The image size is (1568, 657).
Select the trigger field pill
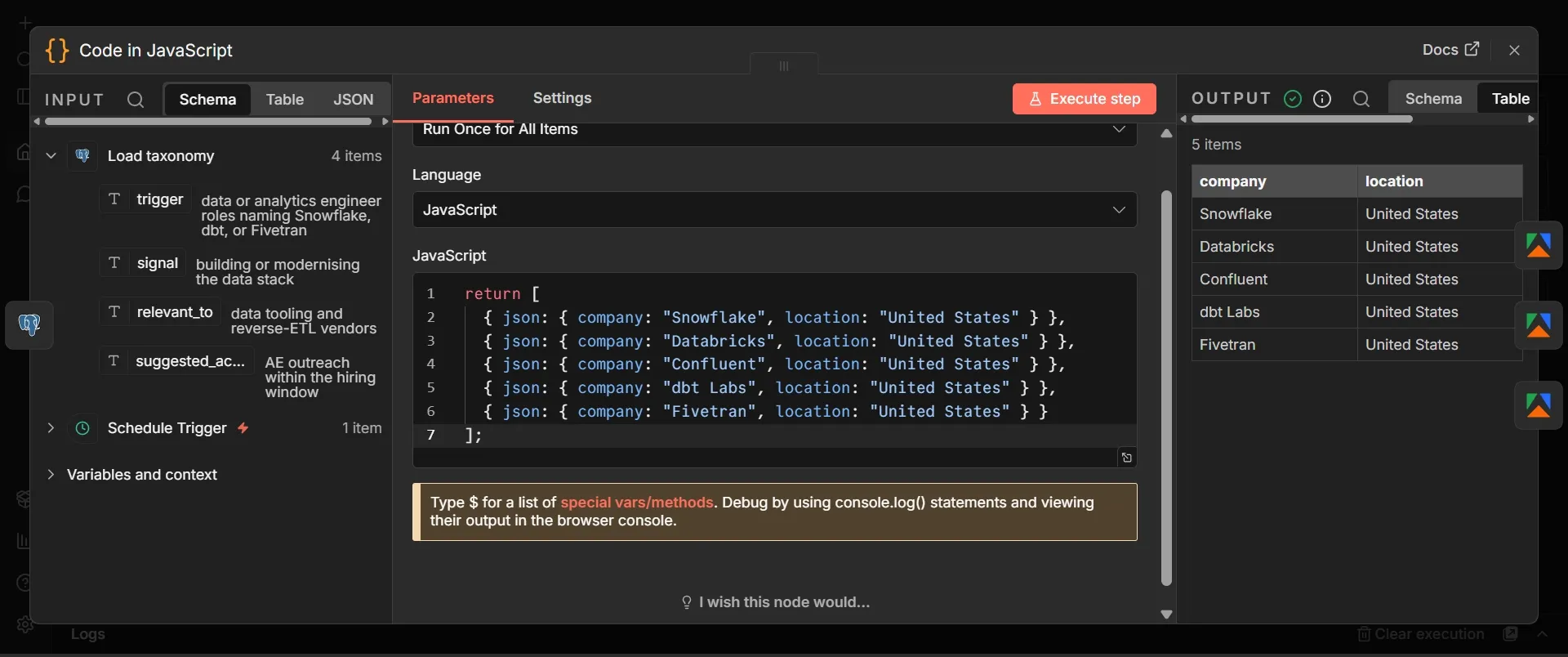(x=146, y=199)
